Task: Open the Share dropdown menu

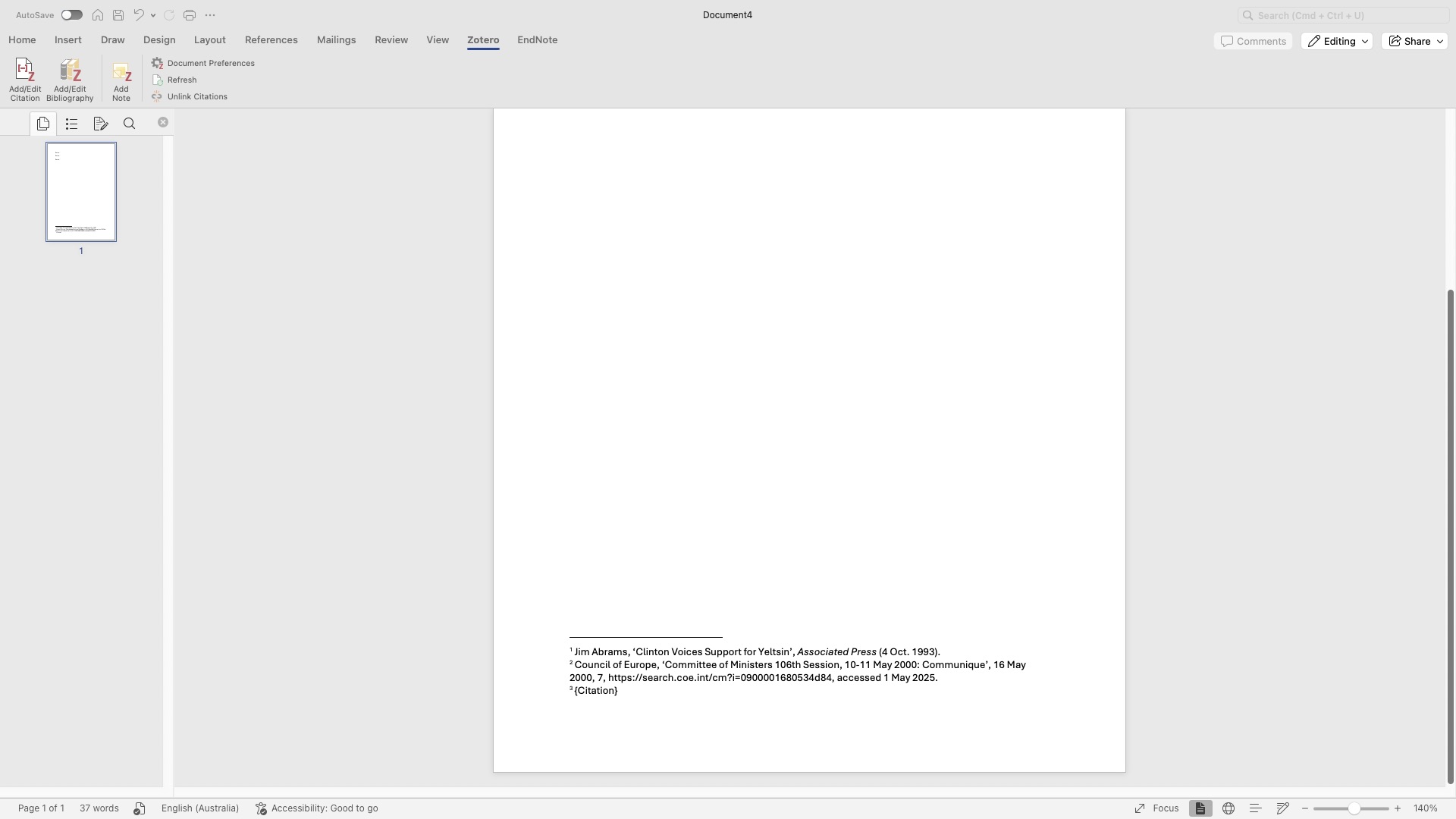Action: click(x=1415, y=42)
